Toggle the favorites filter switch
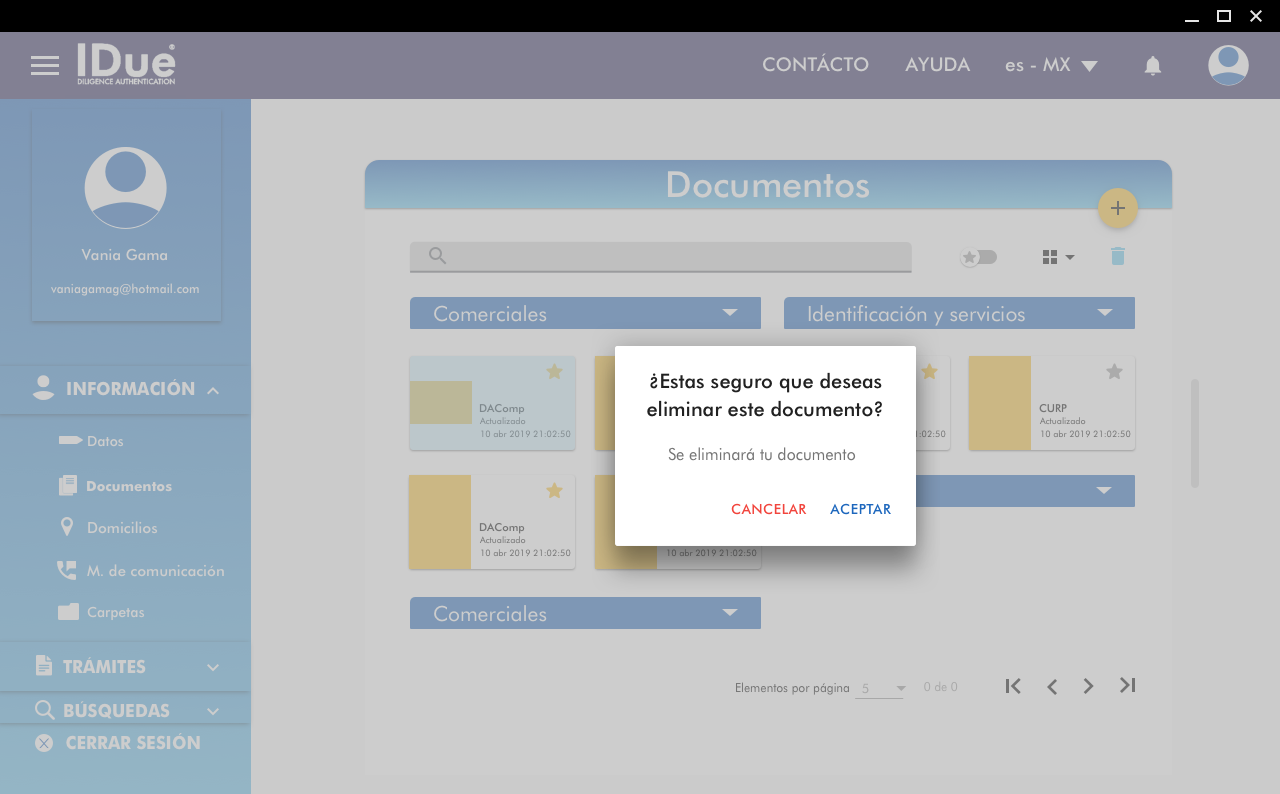This screenshot has width=1280, height=794. coord(978,257)
